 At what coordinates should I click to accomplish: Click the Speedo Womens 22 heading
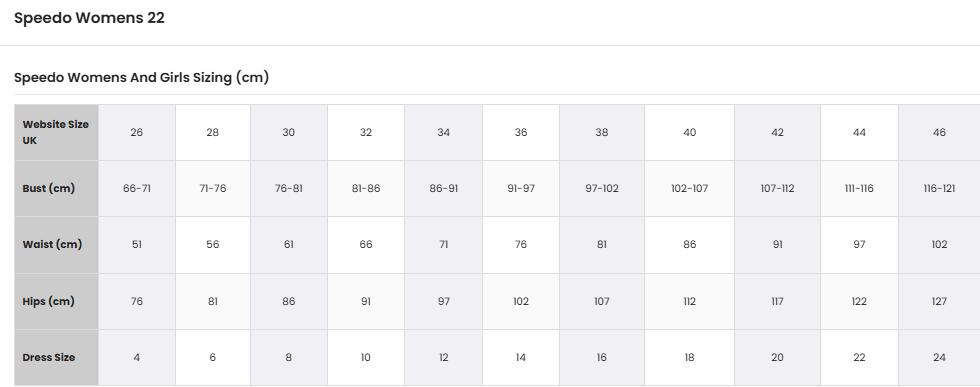[89, 18]
